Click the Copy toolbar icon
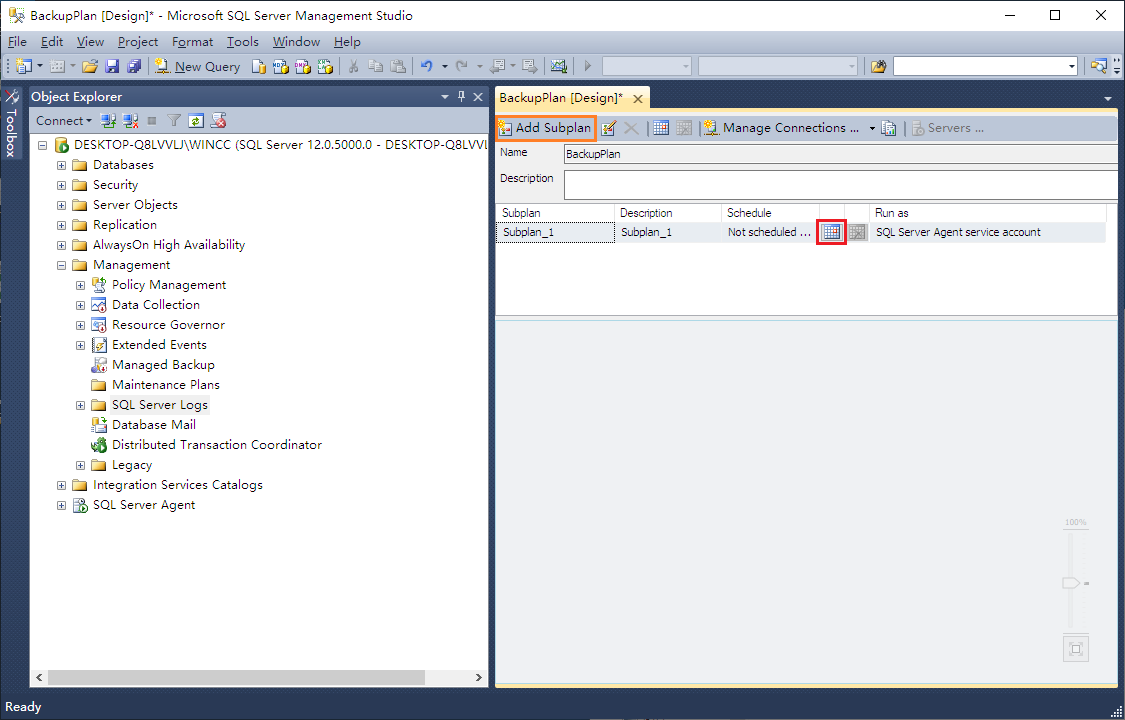 pos(375,67)
